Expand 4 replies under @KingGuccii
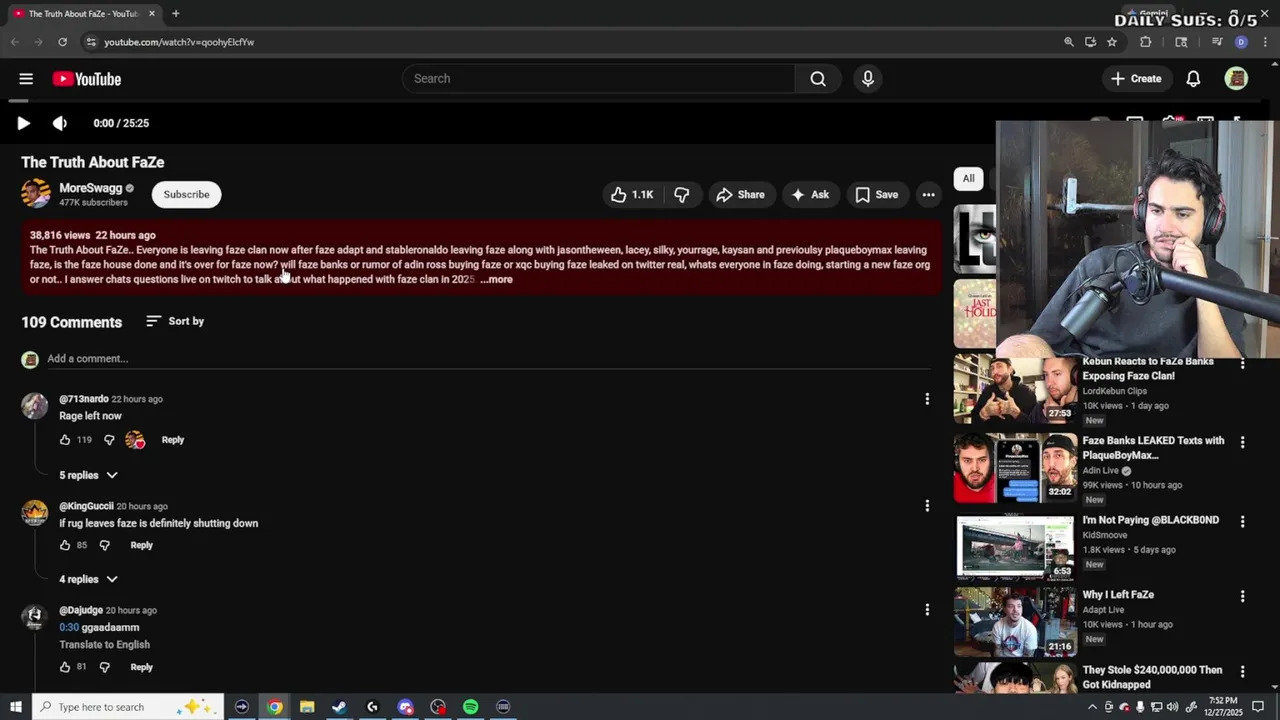 tap(88, 579)
